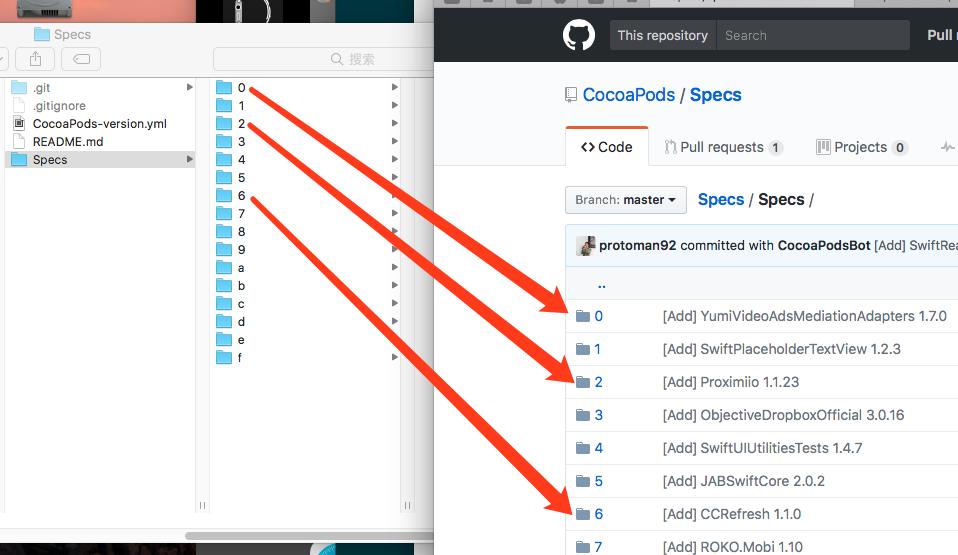Expand the Specs folder disclosure arrow
The height and width of the screenshot is (555, 958).
tap(189, 160)
